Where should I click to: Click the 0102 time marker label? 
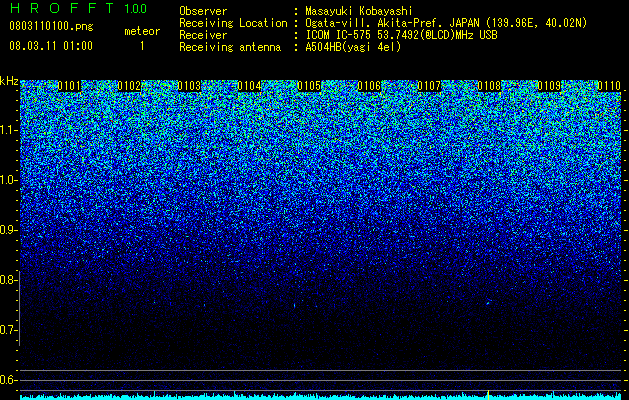[x=129, y=86]
